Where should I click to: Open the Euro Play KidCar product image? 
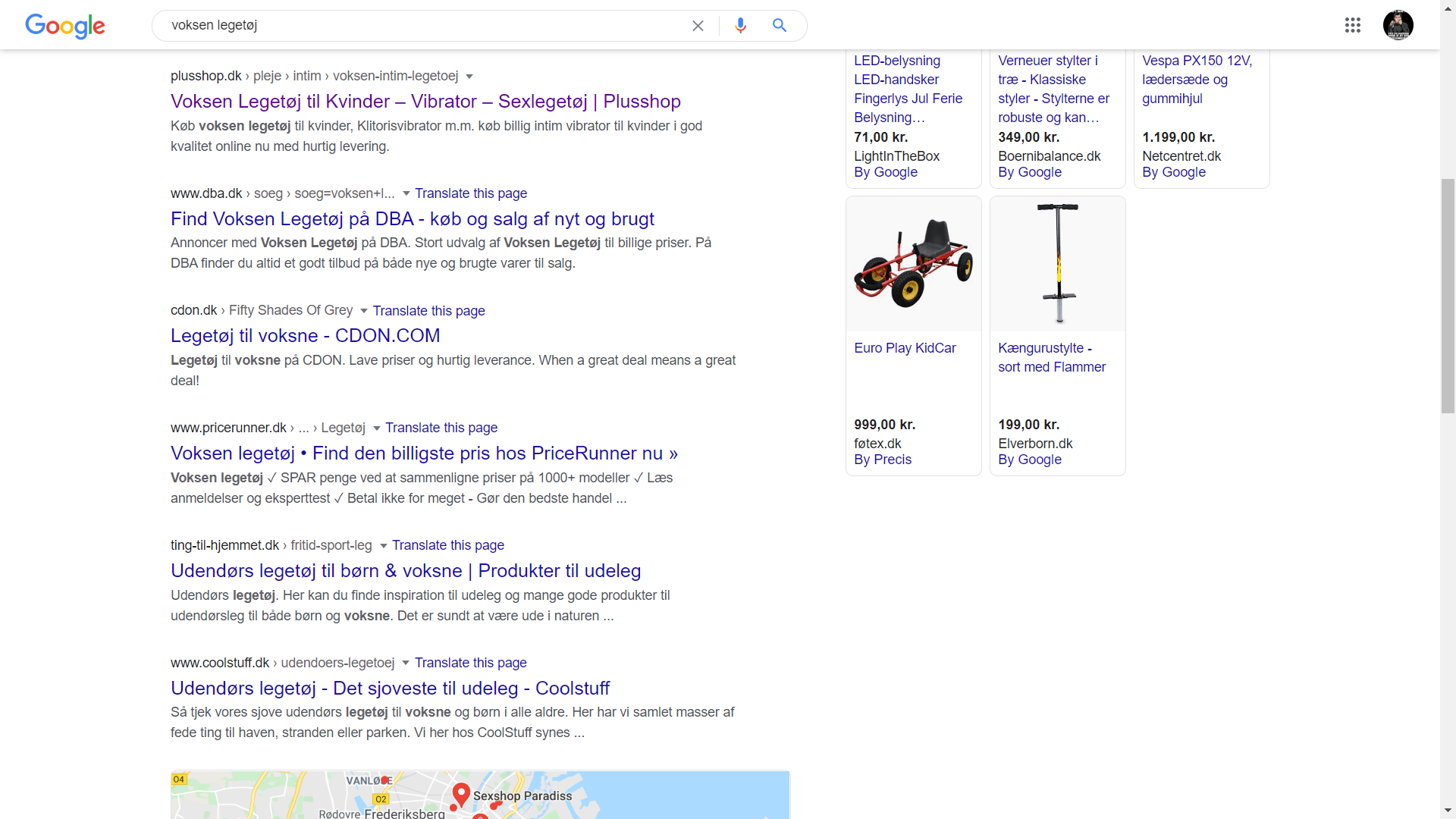coord(913,264)
